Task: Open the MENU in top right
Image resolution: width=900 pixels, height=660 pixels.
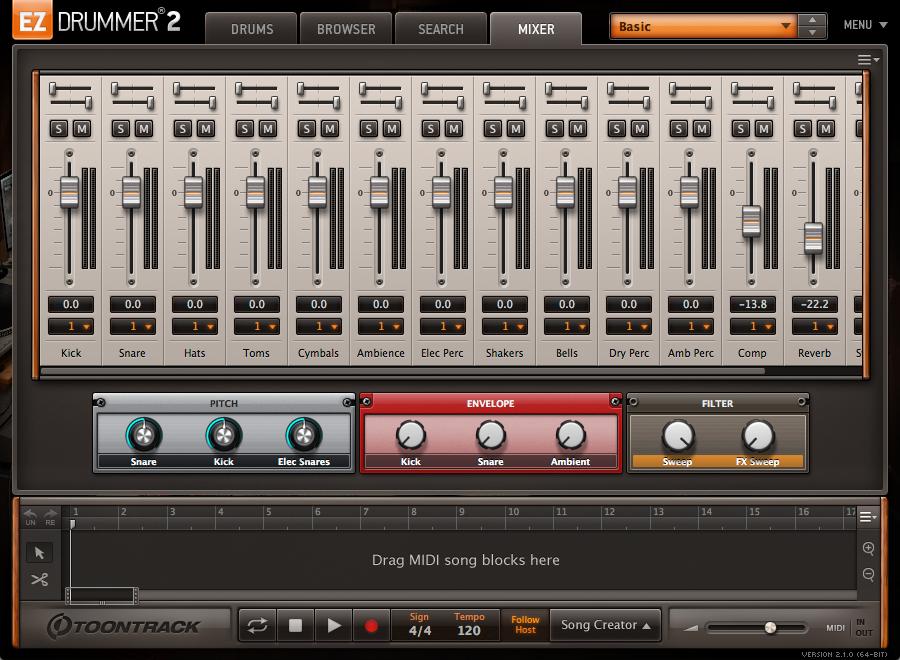Action: 864,25
